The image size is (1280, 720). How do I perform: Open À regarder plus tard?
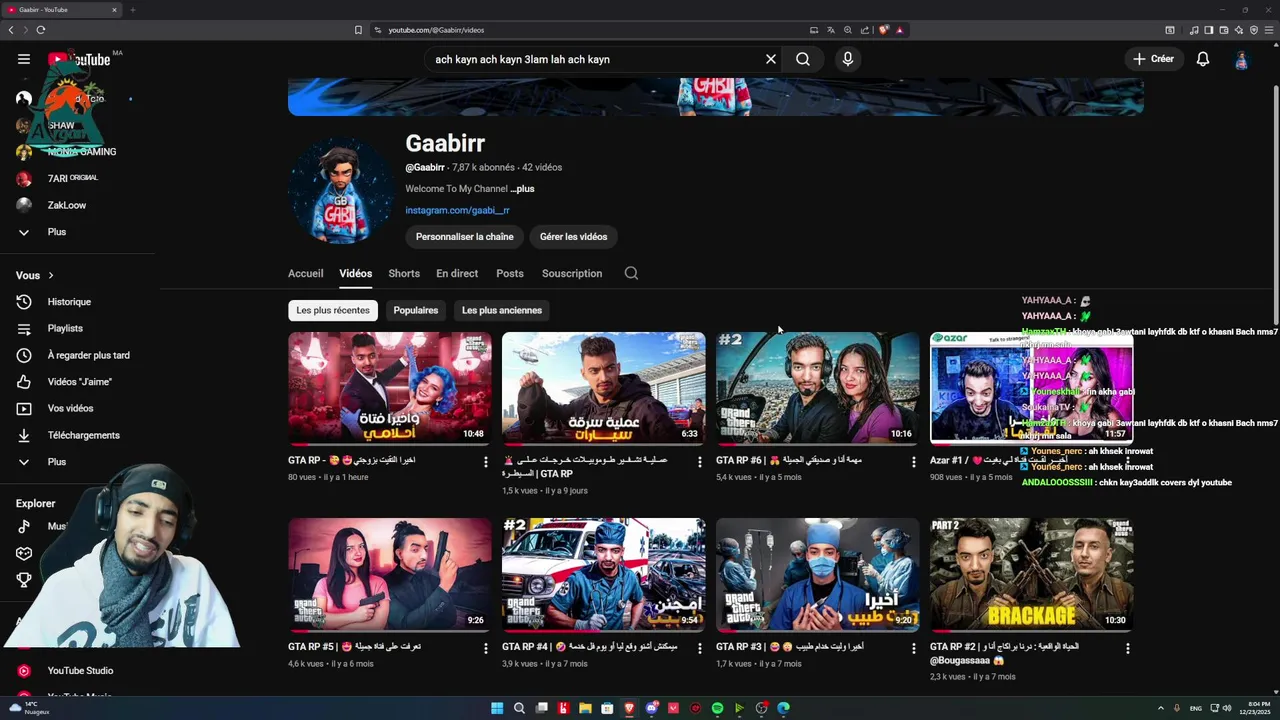point(78,355)
